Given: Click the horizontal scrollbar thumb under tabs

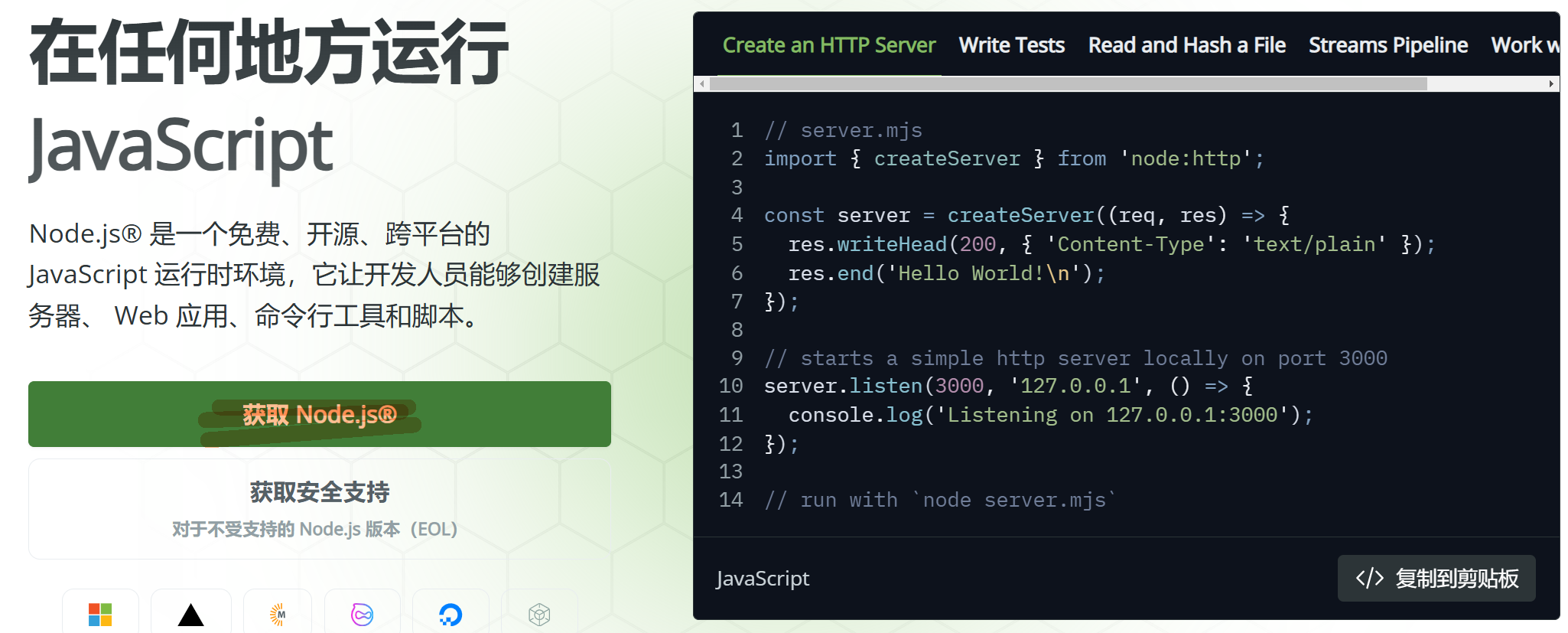Looking at the screenshot, I should click(x=1068, y=84).
